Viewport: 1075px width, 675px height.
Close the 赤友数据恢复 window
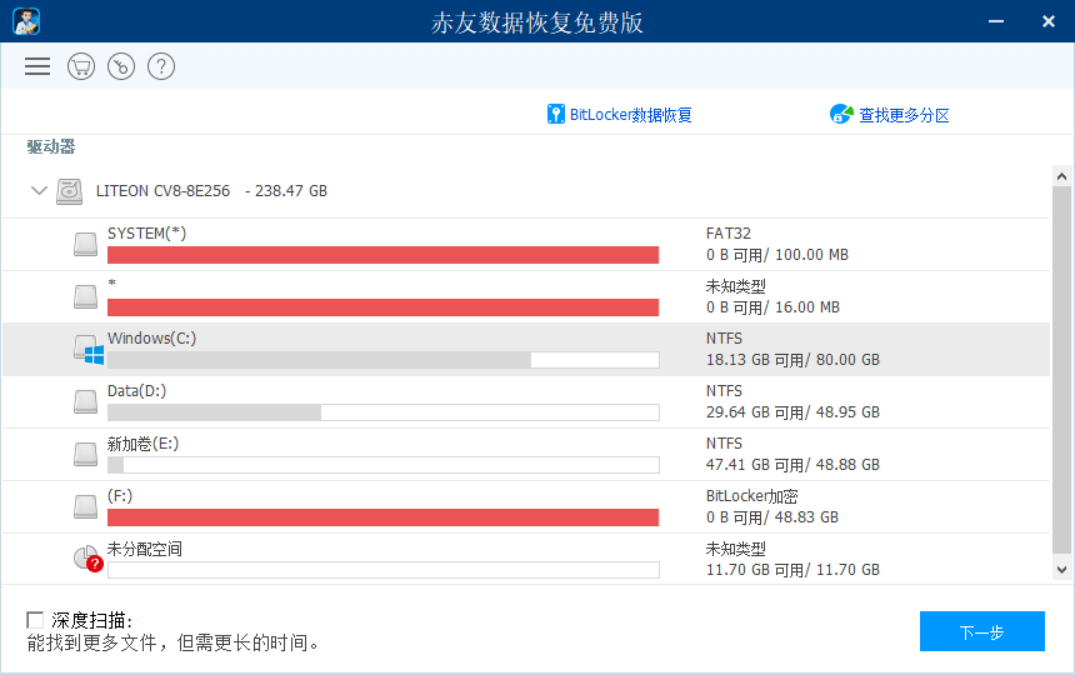[1048, 22]
